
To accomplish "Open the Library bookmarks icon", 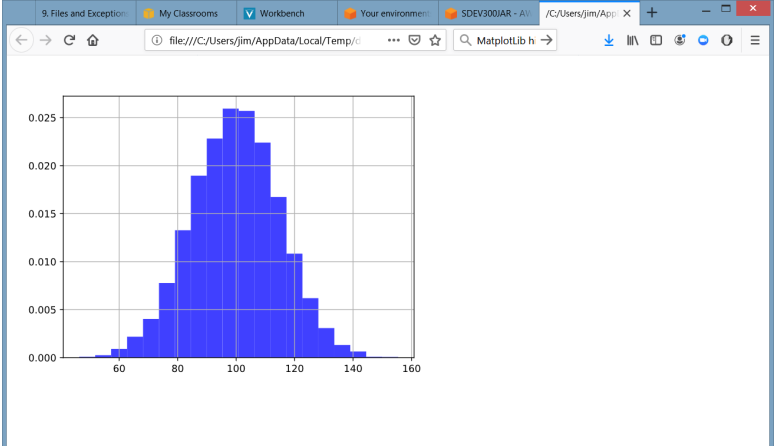I will [632, 40].
